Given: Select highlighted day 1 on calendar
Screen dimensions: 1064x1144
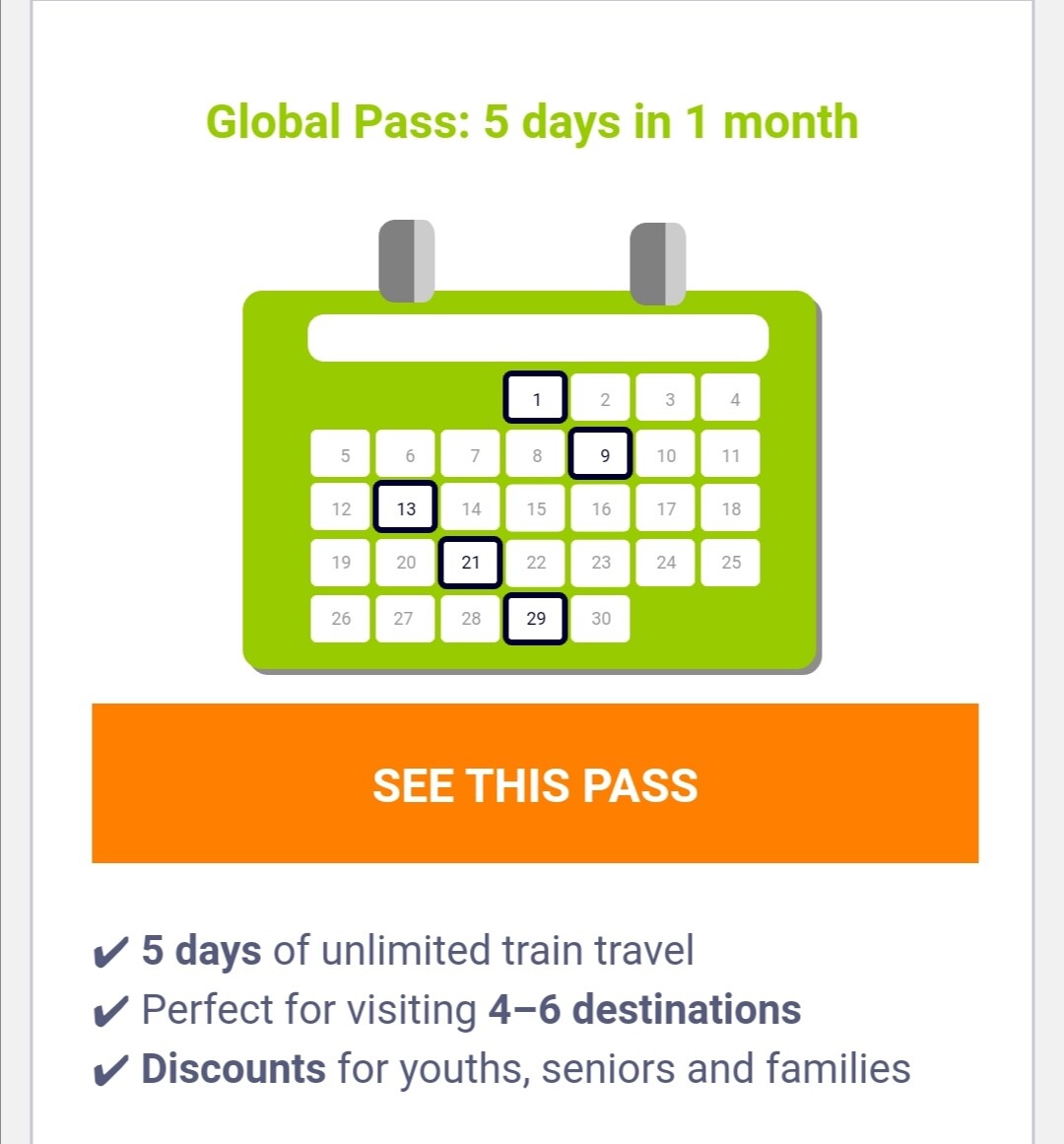Looking at the screenshot, I should click(x=535, y=398).
